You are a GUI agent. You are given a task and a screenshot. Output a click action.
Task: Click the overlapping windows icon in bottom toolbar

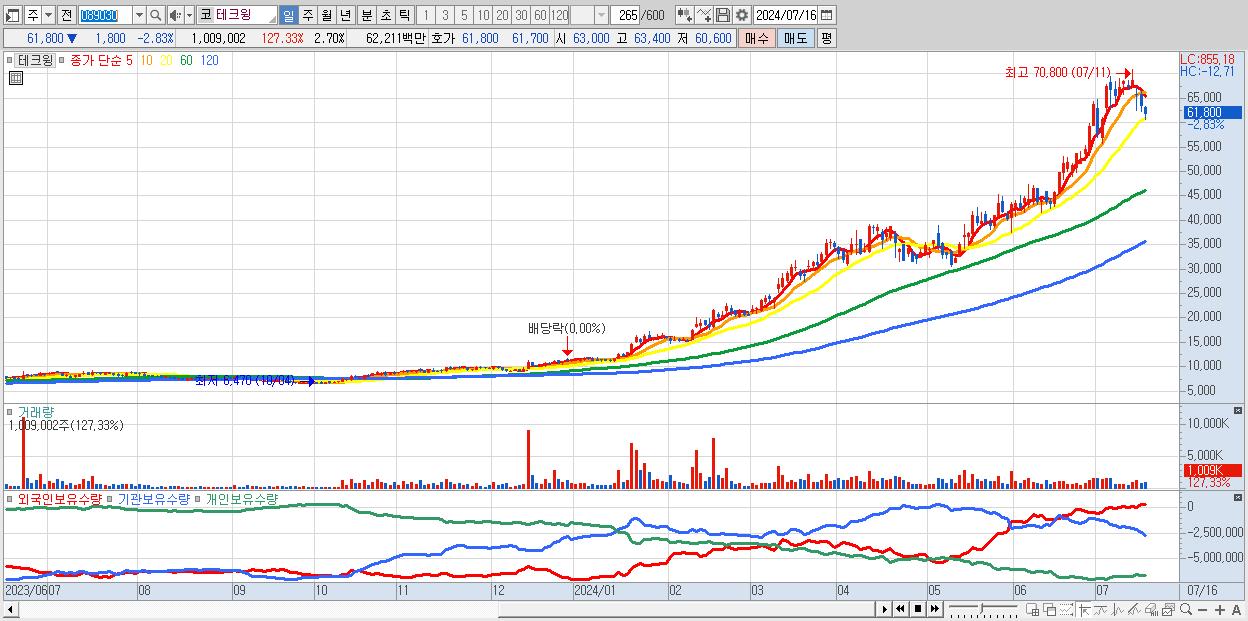[1050, 610]
